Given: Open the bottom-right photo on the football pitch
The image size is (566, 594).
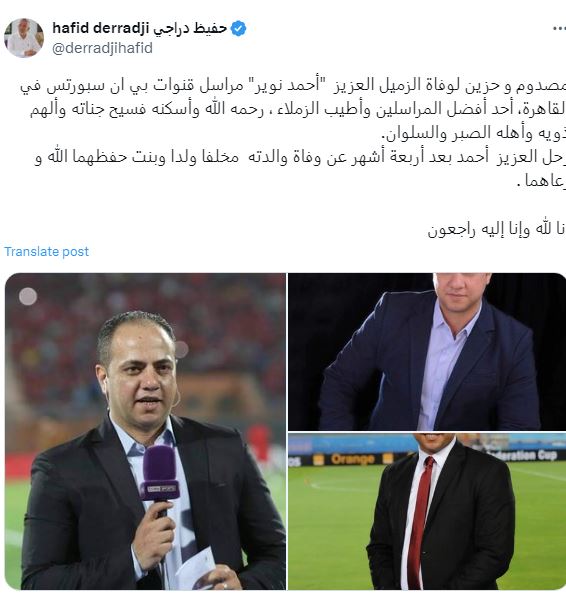Looking at the screenshot, I should 427,512.
